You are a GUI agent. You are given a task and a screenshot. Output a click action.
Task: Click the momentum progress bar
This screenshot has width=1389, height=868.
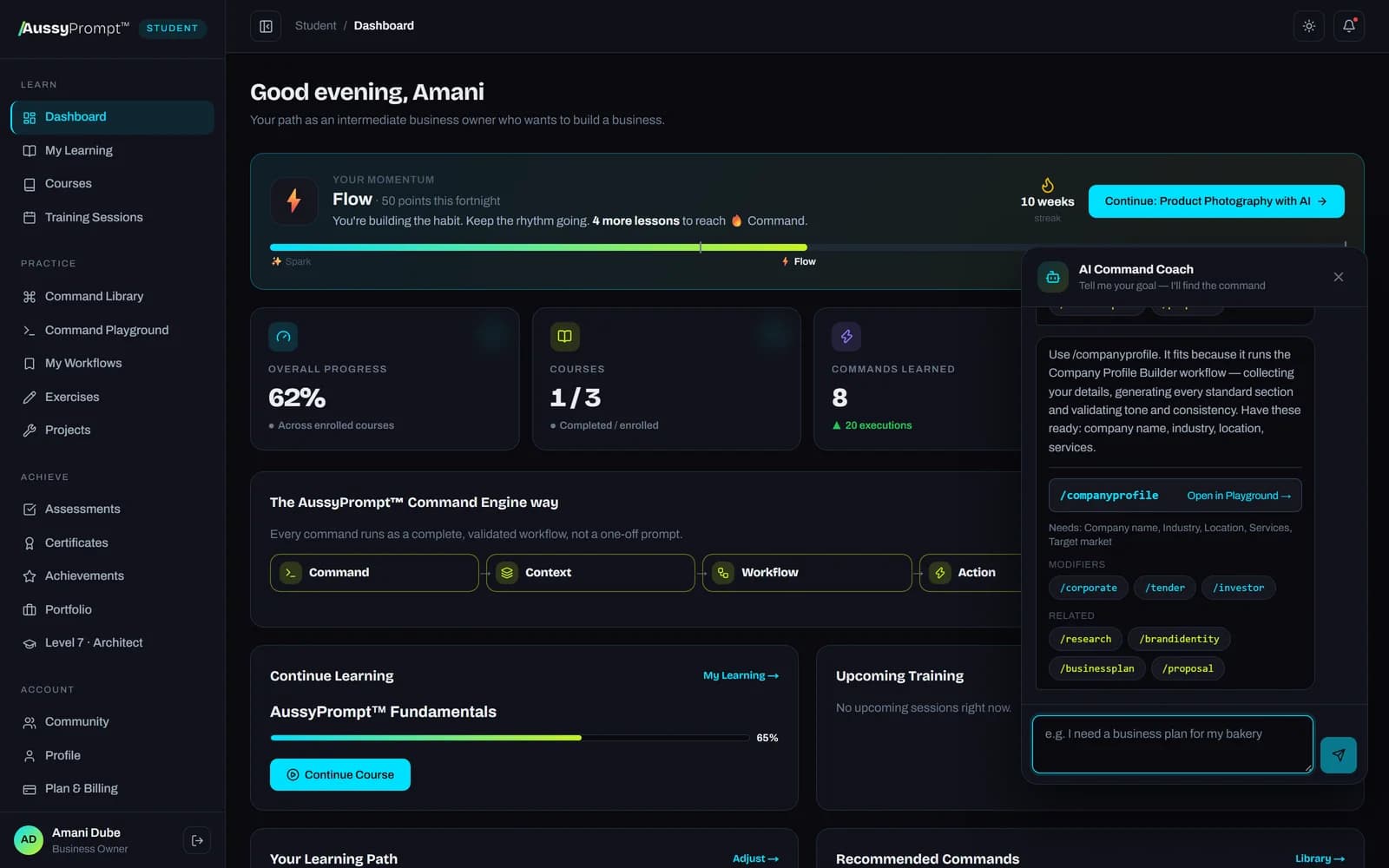click(807, 247)
